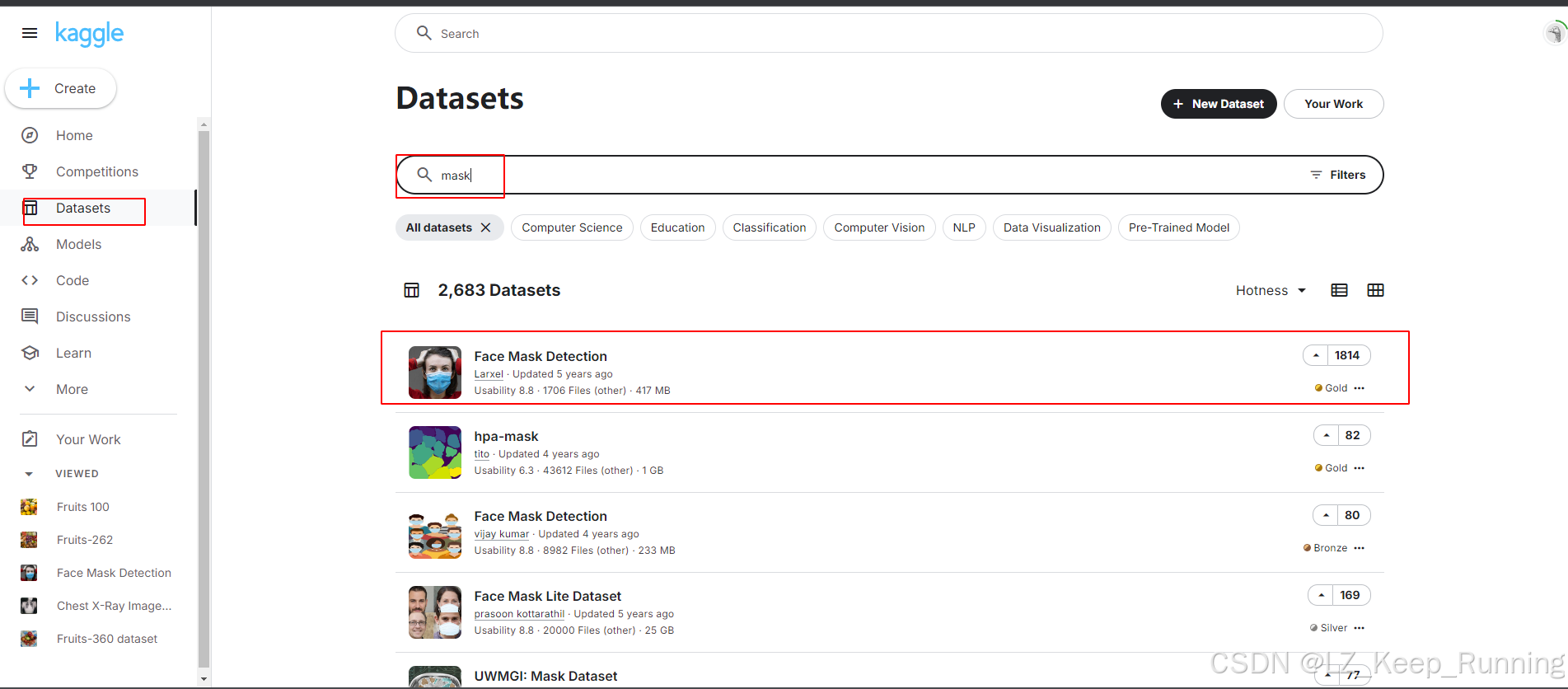Viewport: 1568px width, 689px height.
Task: Open the tito author profile link
Action: (x=482, y=454)
